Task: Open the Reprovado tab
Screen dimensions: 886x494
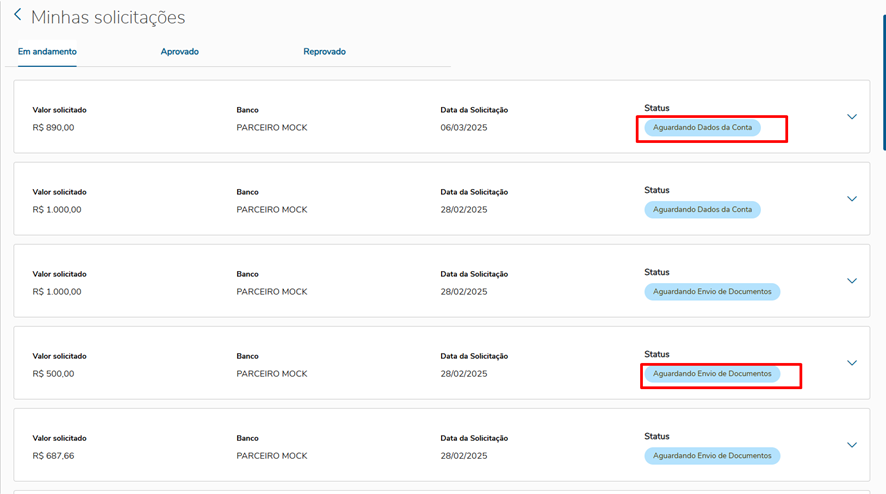Action: click(324, 52)
